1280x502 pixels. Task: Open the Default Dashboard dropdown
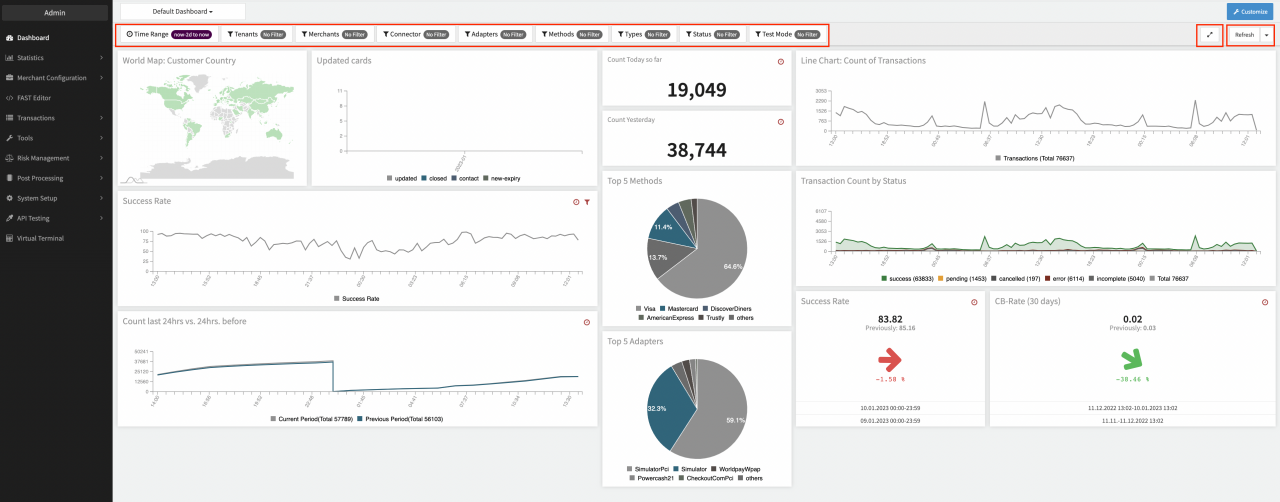[x=182, y=11]
